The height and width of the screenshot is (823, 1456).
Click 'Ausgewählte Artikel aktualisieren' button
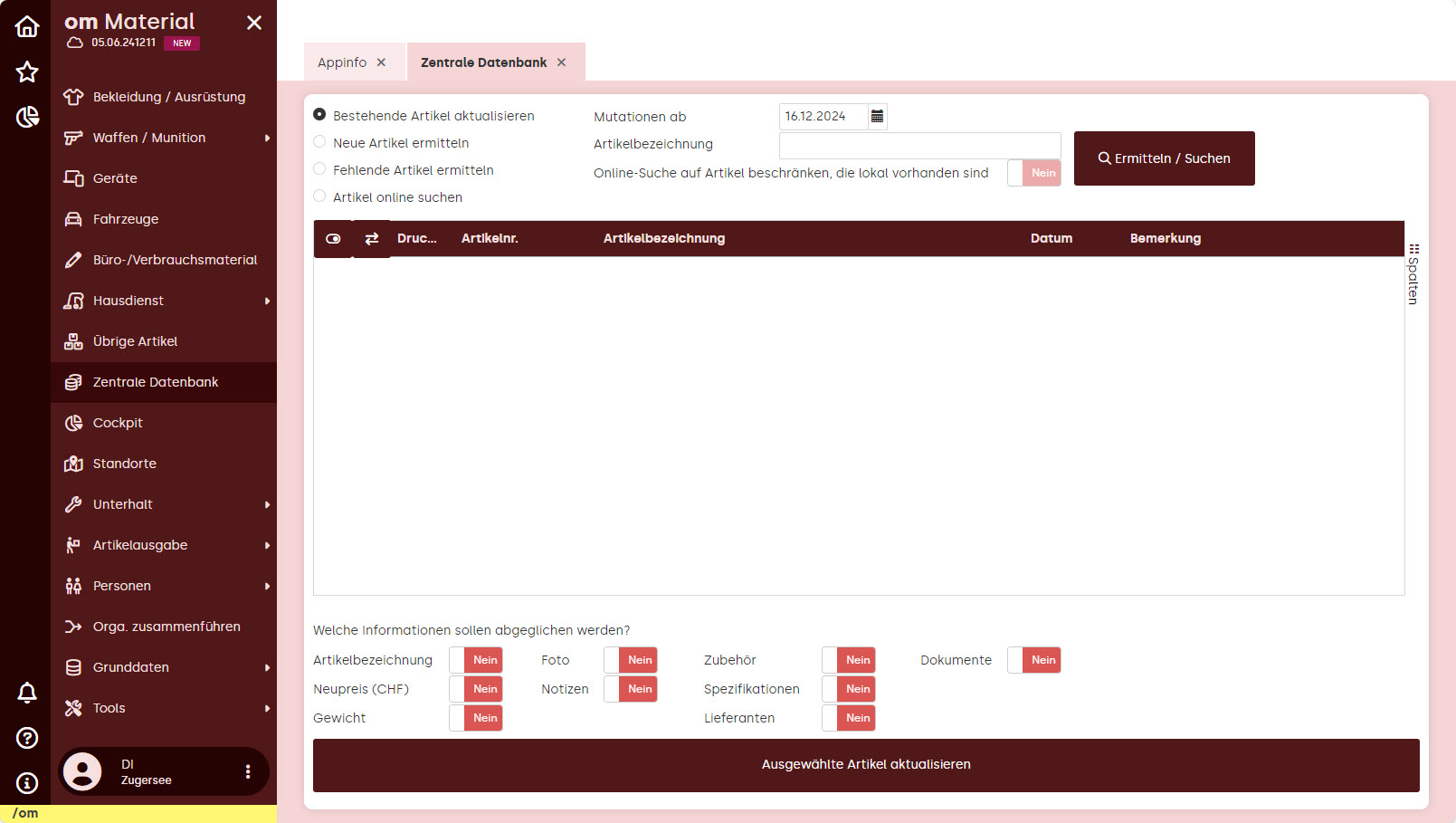[865, 765]
